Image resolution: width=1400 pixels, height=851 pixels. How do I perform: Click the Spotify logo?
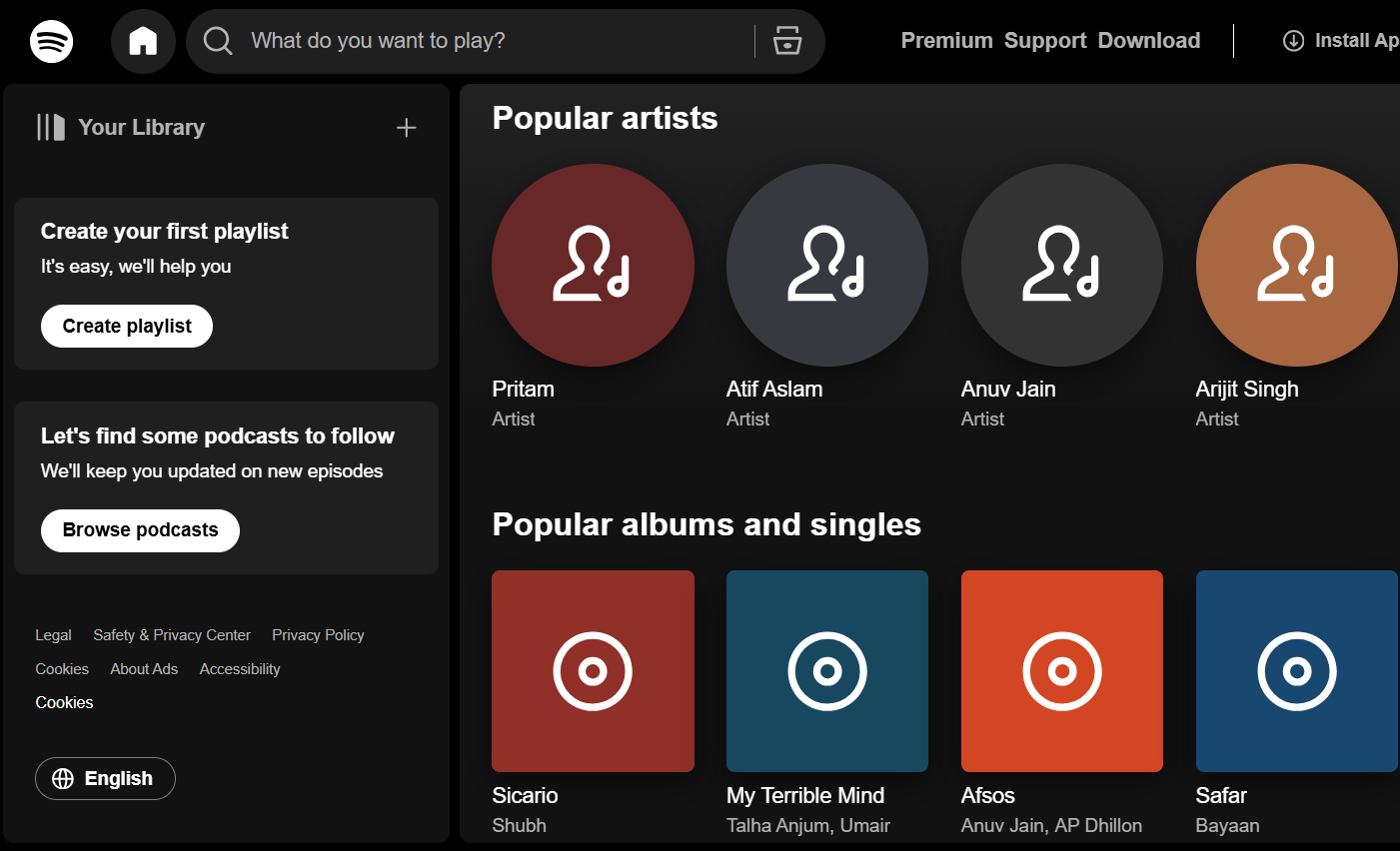pyautogui.click(x=51, y=41)
